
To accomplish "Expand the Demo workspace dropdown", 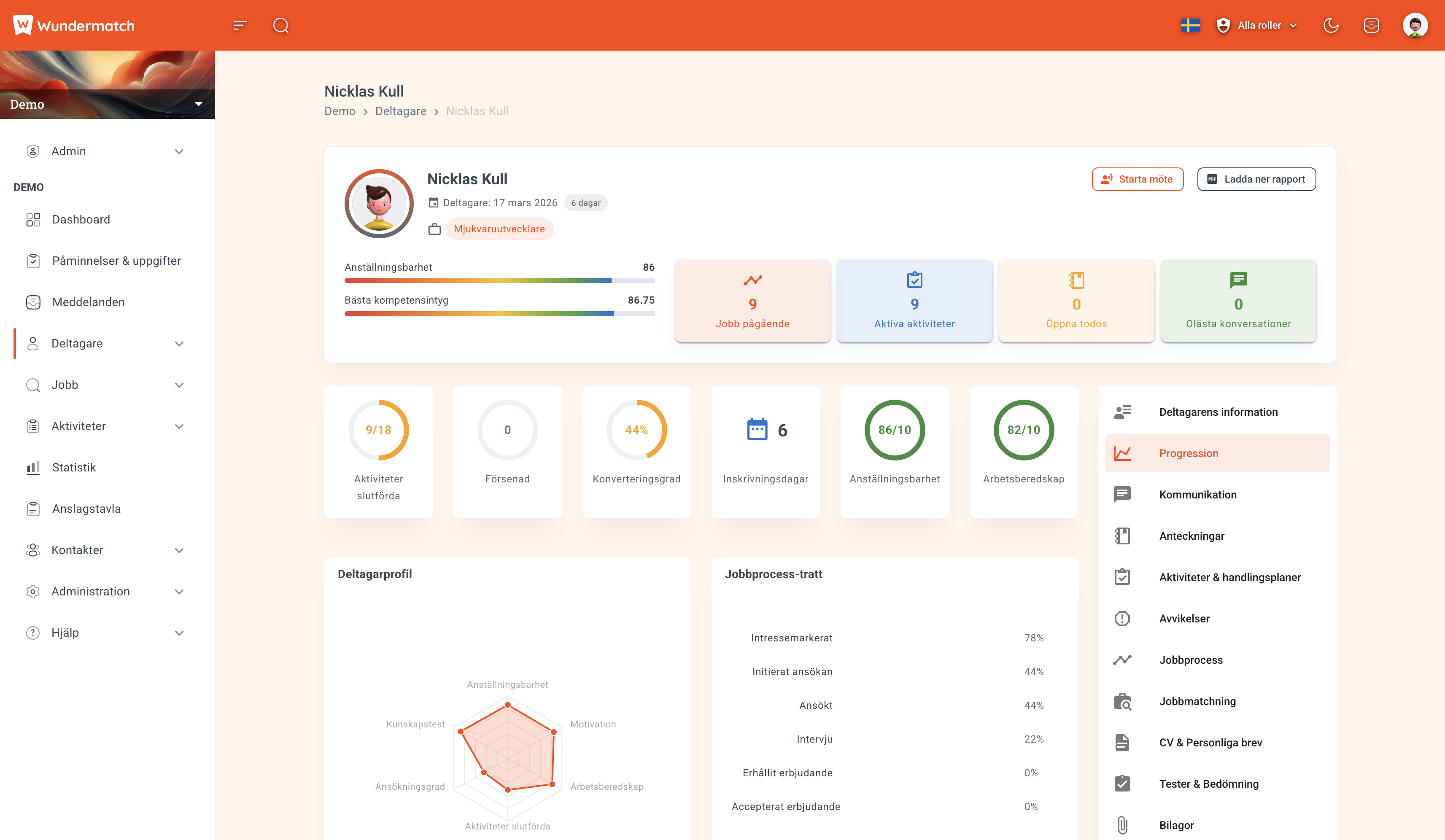I will point(198,104).
